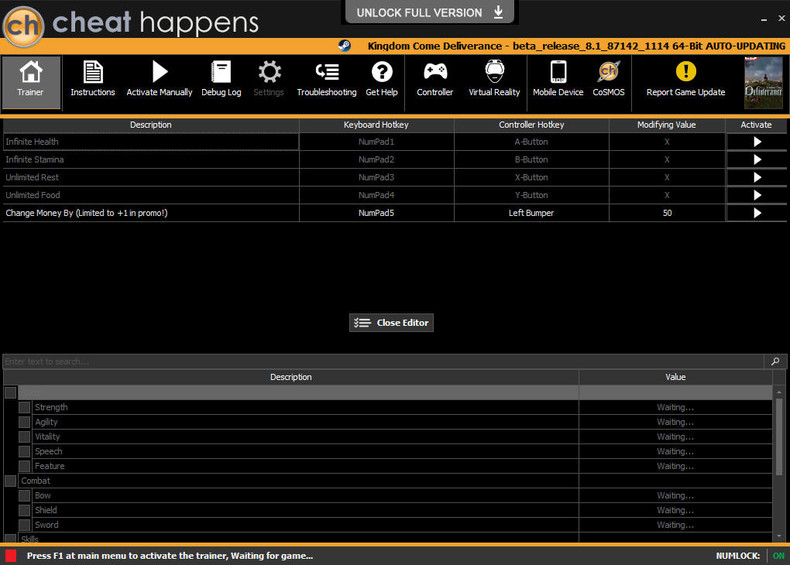The width and height of the screenshot is (790, 565).
Task: Click the NumPad5 keyboard hotkey cell
Action: [x=376, y=213]
